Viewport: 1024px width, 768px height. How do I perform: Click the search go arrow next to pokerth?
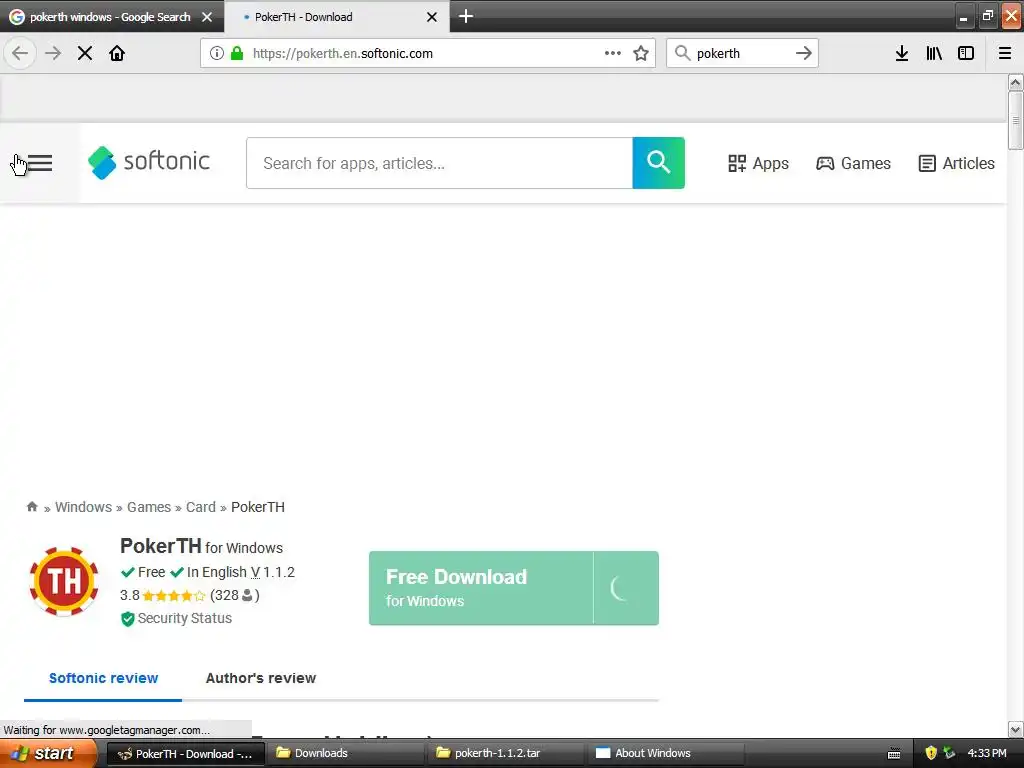click(804, 53)
